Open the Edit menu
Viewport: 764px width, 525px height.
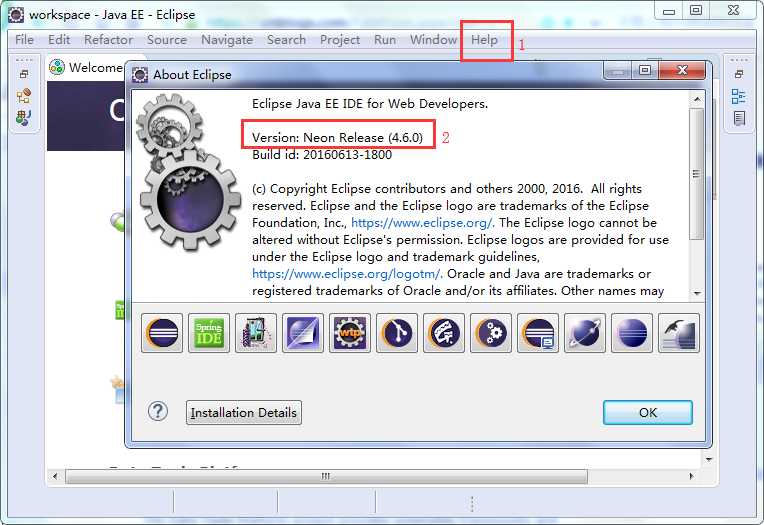click(59, 39)
